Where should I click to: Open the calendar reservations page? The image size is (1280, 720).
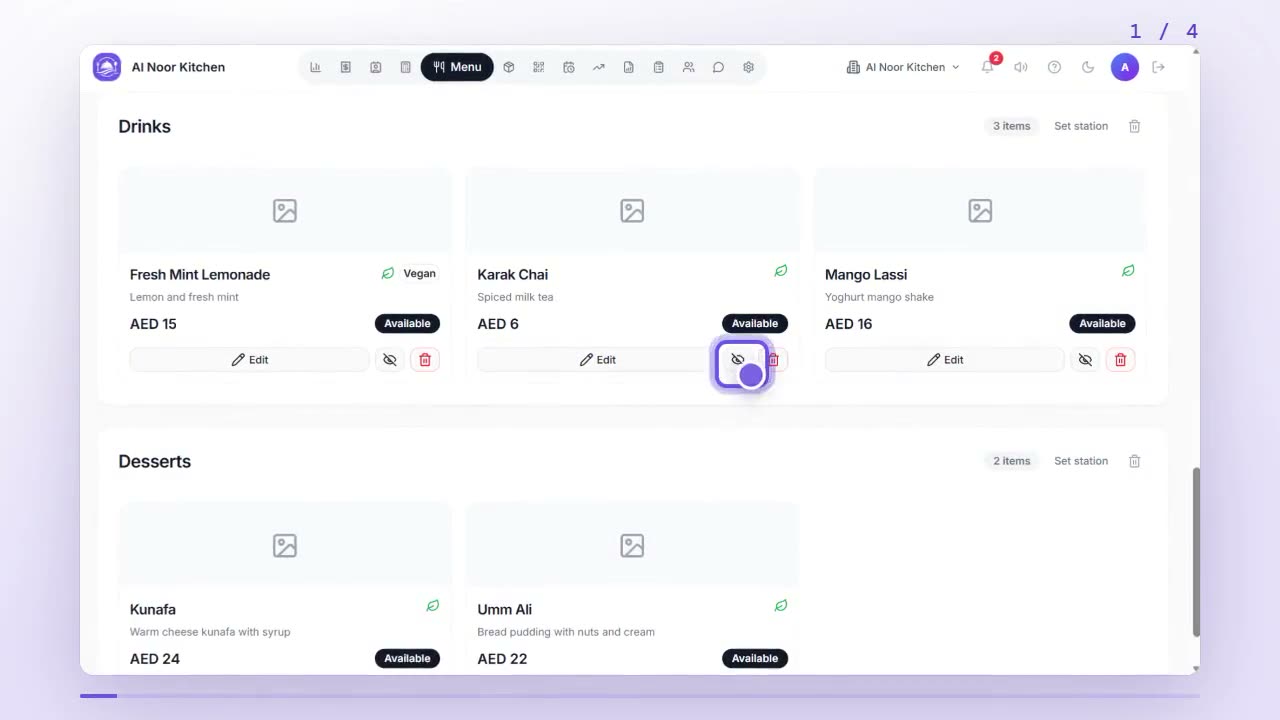pyautogui.click(x=568, y=67)
